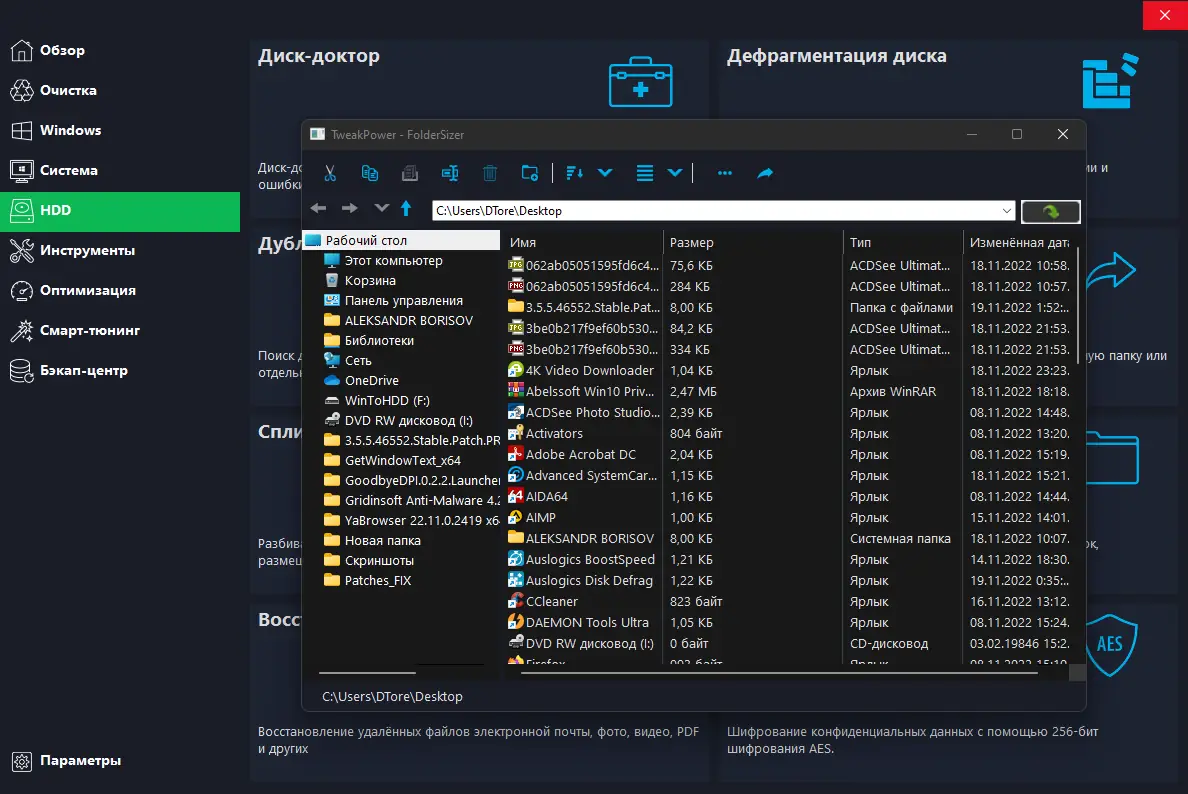The height and width of the screenshot is (794, 1188).
Task: Select the Корзина item in the folder tree
Action: click(x=371, y=280)
